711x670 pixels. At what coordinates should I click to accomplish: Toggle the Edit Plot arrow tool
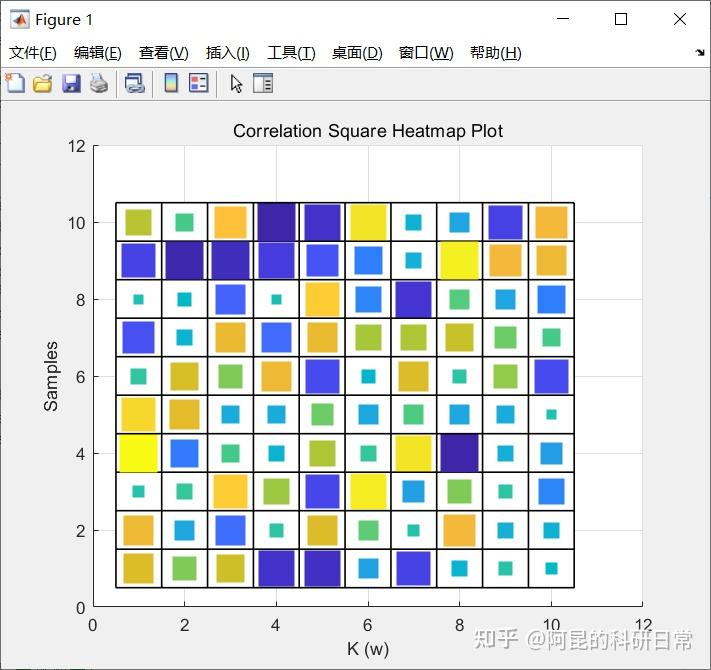[x=236, y=83]
